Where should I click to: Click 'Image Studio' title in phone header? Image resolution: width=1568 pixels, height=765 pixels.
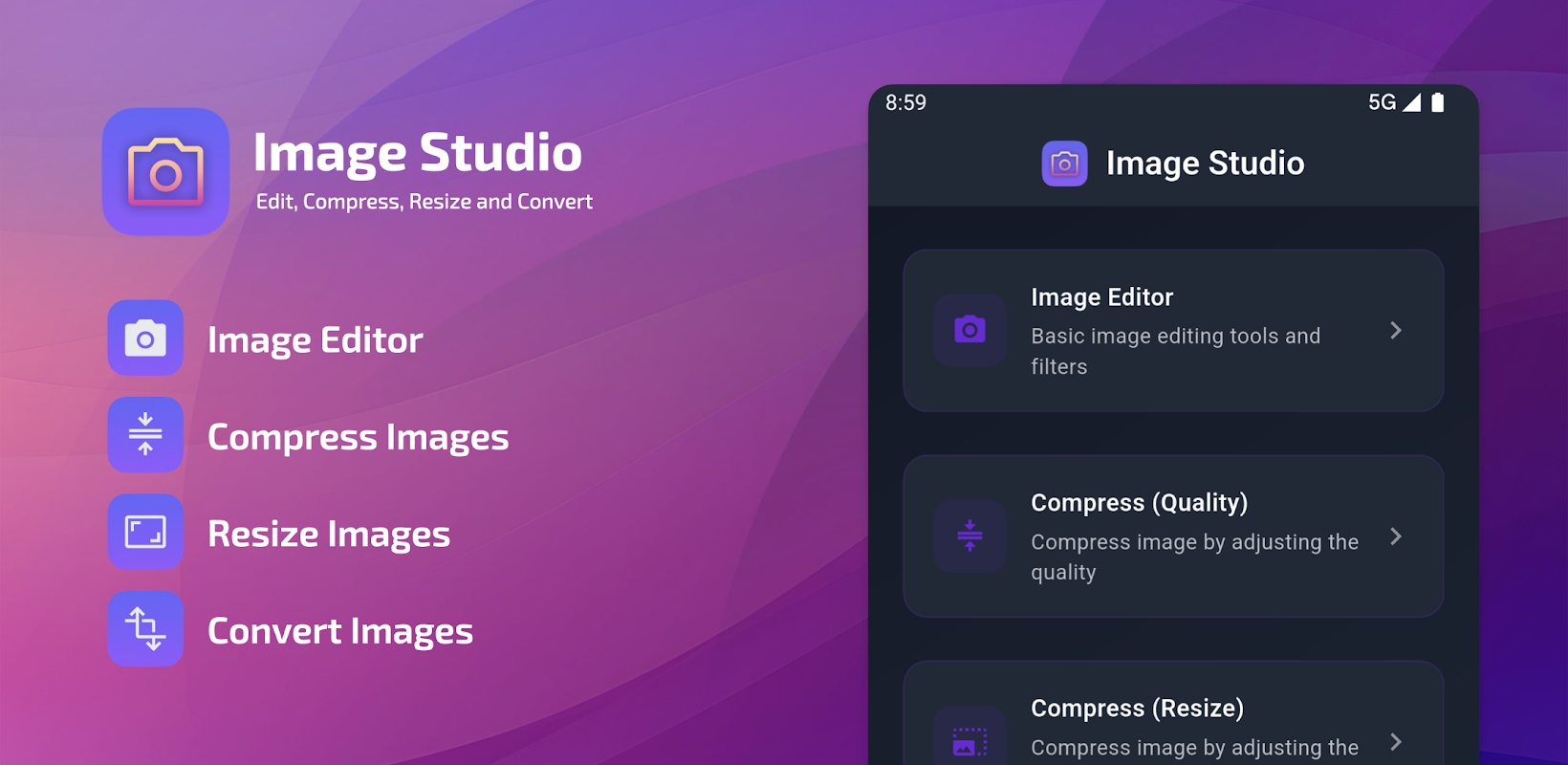[1205, 164]
